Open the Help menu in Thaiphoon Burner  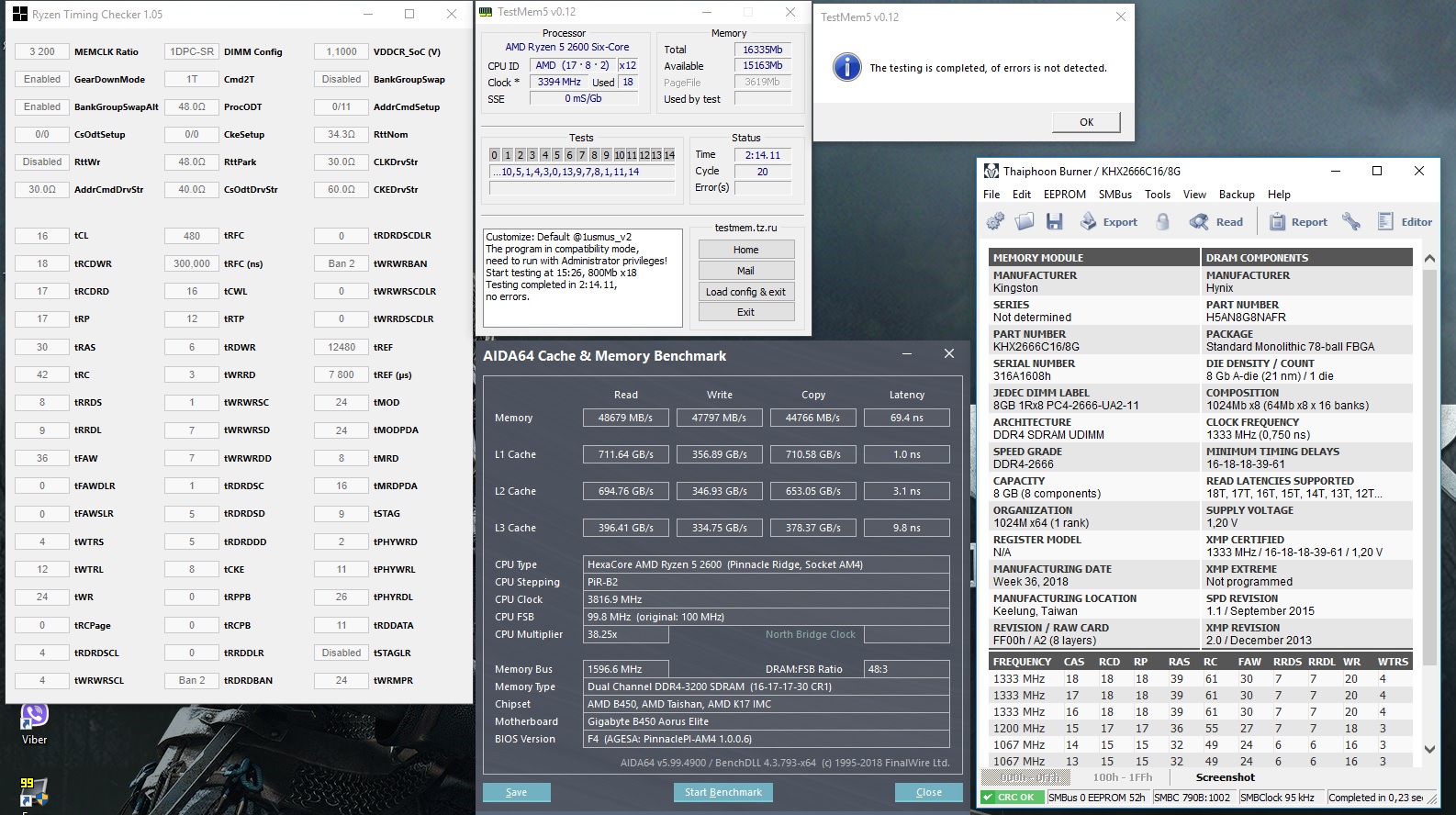pyautogui.click(x=1279, y=195)
